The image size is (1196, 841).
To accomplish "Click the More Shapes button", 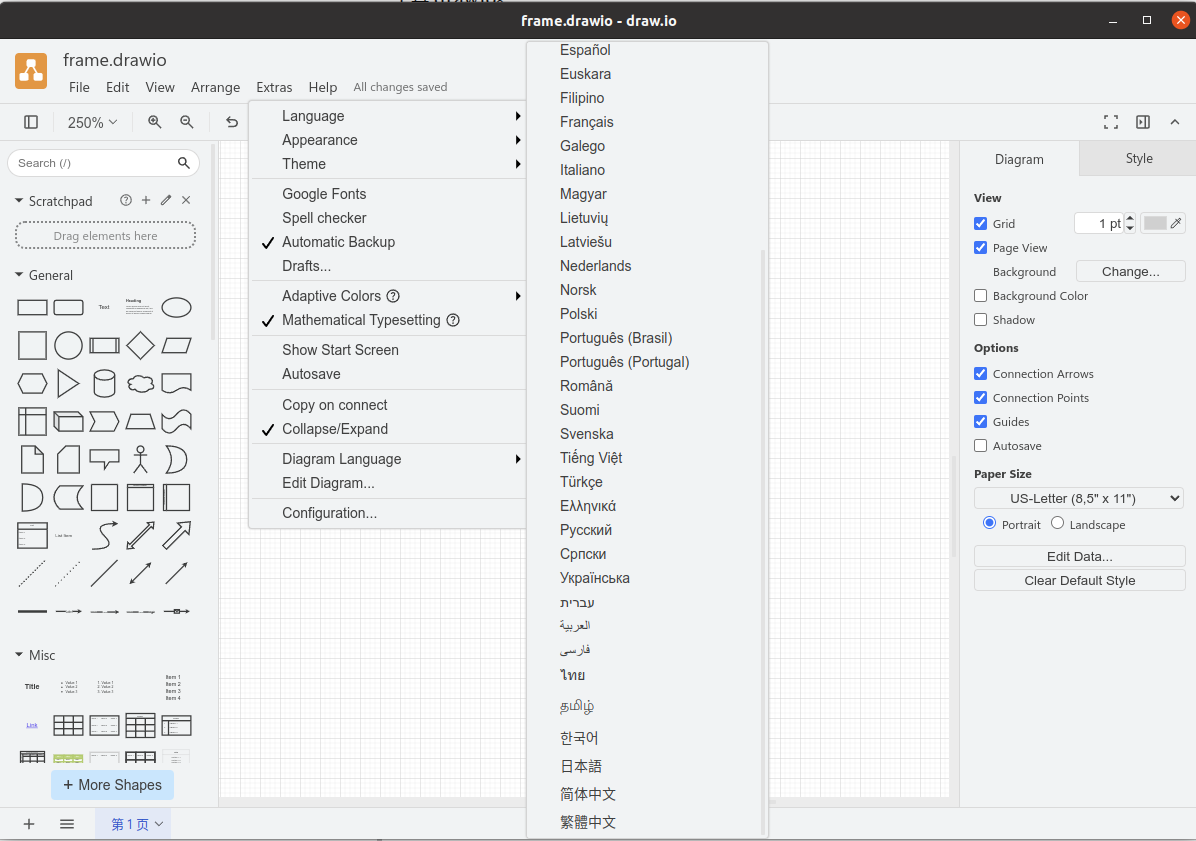I will point(112,785).
